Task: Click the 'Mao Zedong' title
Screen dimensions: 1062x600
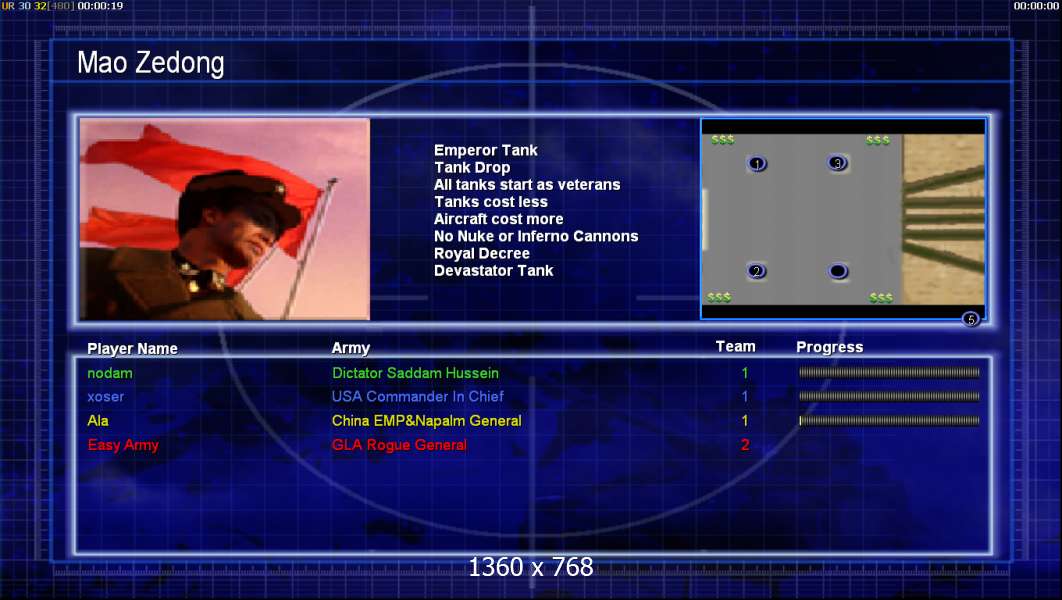Action: (x=150, y=63)
